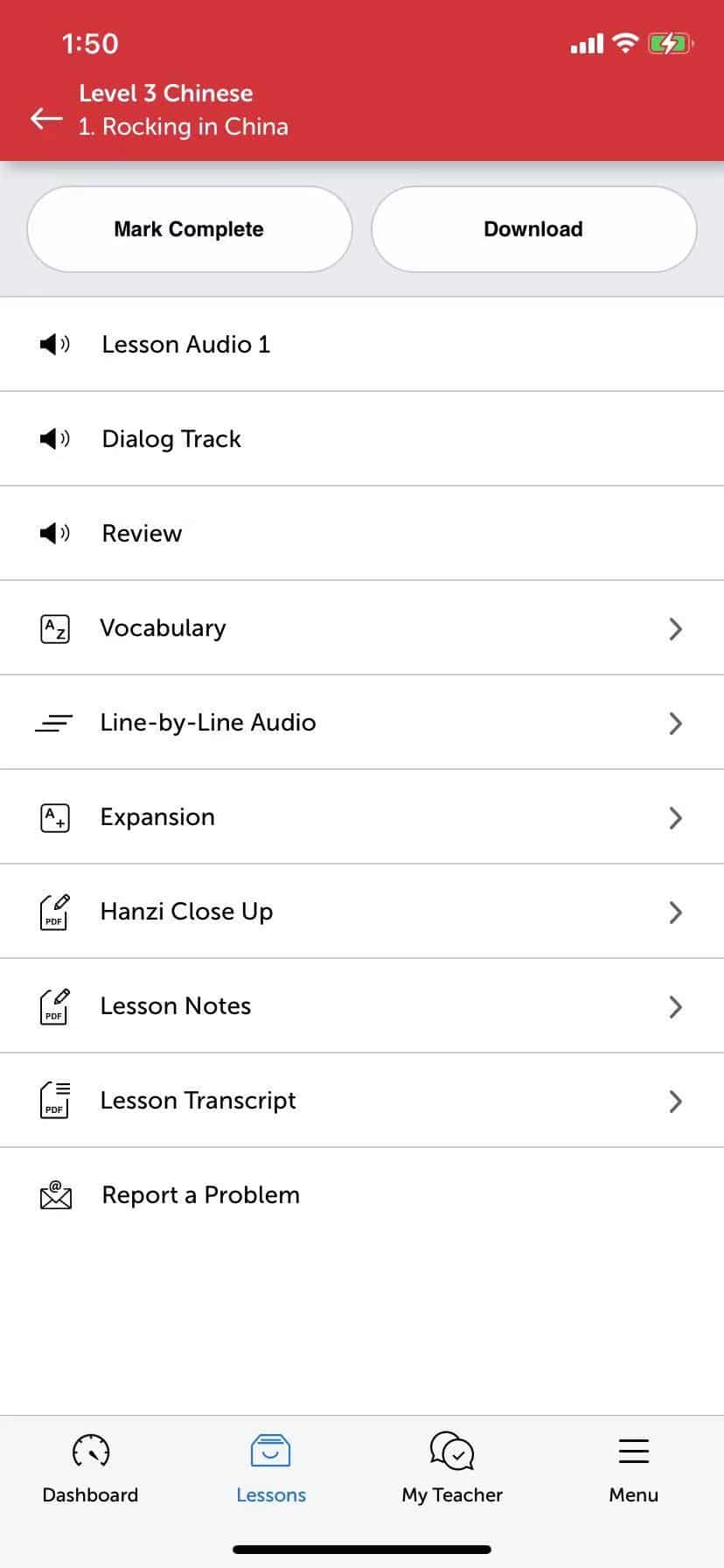Tap the Line-by-Line Audio lines icon
Screen dimensions: 724x1568
pyautogui.click(x=54, y=723)
